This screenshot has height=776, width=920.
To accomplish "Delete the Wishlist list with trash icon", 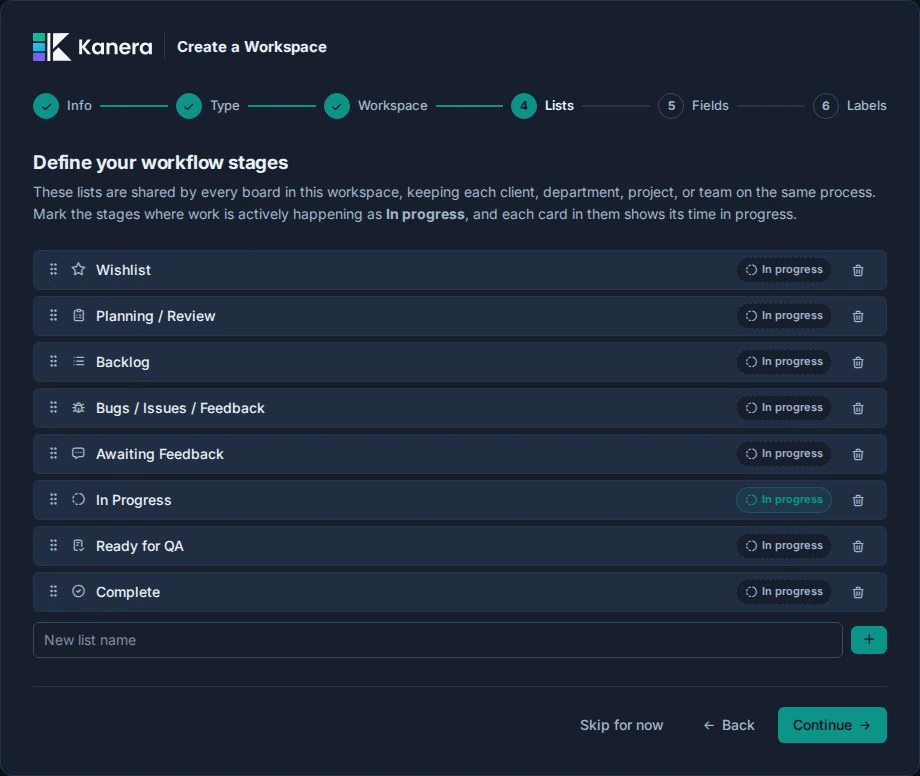I will coord(858,270).
